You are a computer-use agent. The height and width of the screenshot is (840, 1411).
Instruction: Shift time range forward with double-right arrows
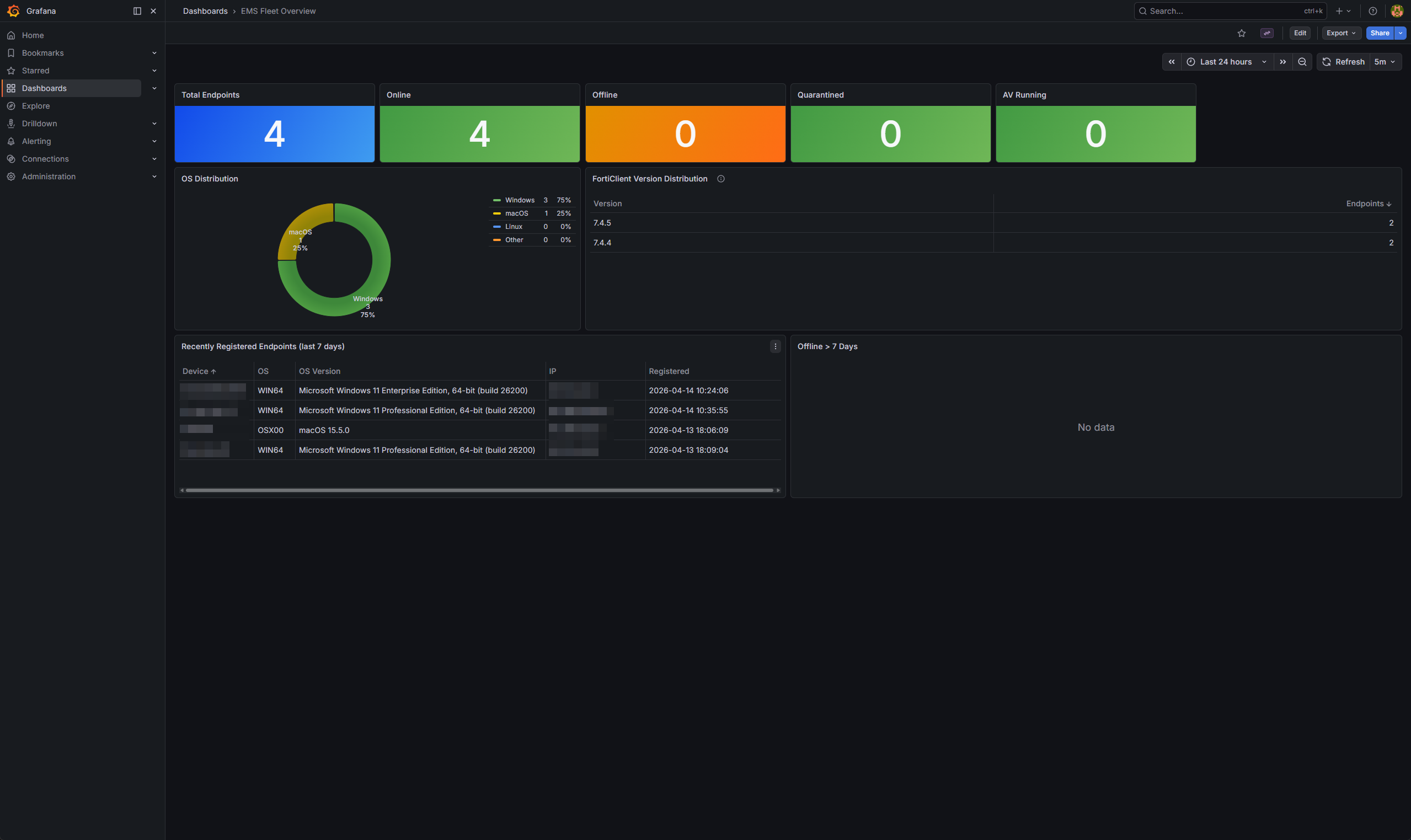(x=1282, y=62)
